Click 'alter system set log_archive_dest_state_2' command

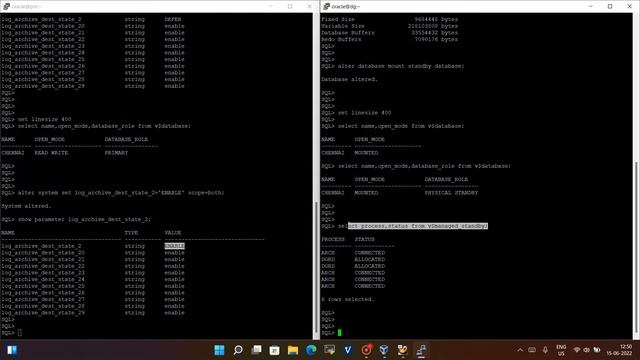121,193
